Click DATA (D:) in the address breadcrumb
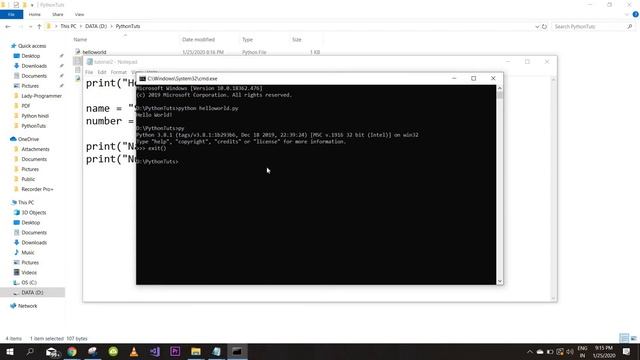 click(96, 26)
